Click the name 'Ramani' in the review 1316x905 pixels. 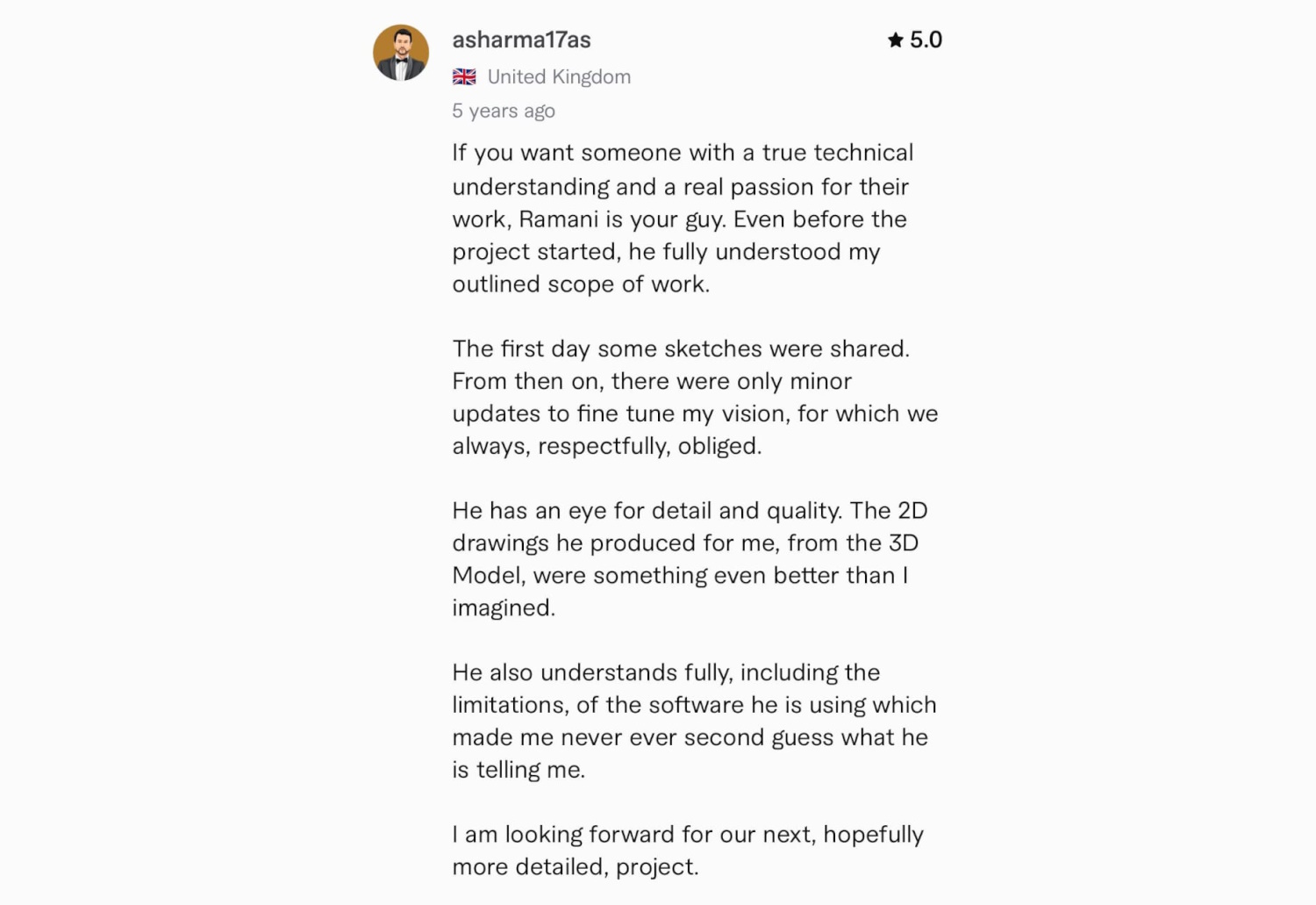click(x=558, y=219)
